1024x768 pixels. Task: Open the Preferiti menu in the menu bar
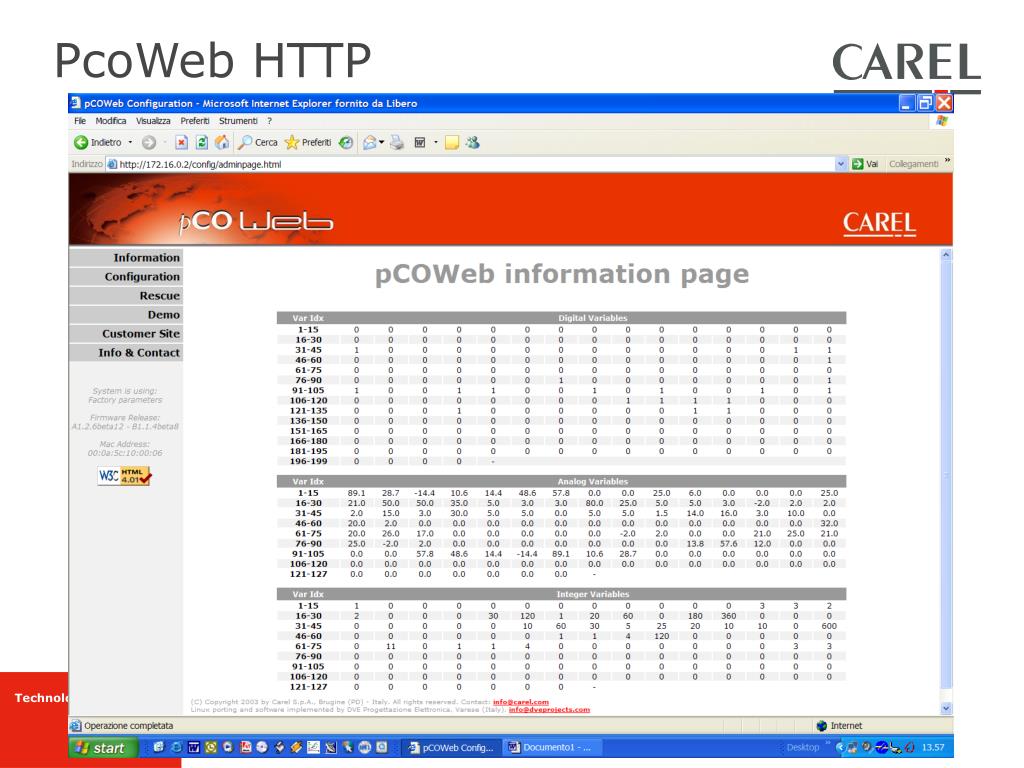pos(195,121)
